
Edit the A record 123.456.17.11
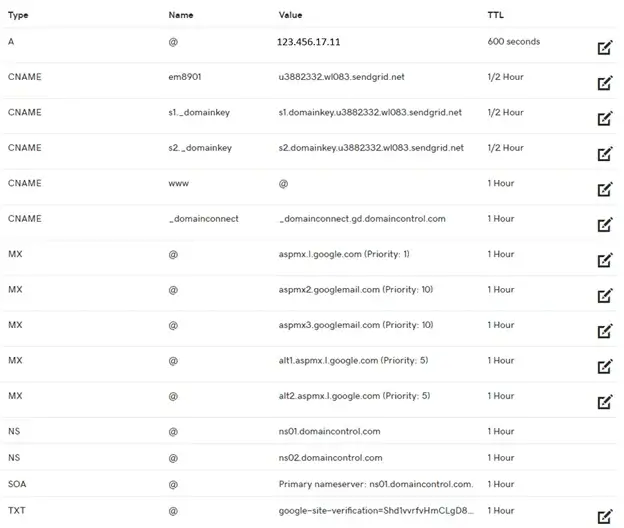[605, 47]
